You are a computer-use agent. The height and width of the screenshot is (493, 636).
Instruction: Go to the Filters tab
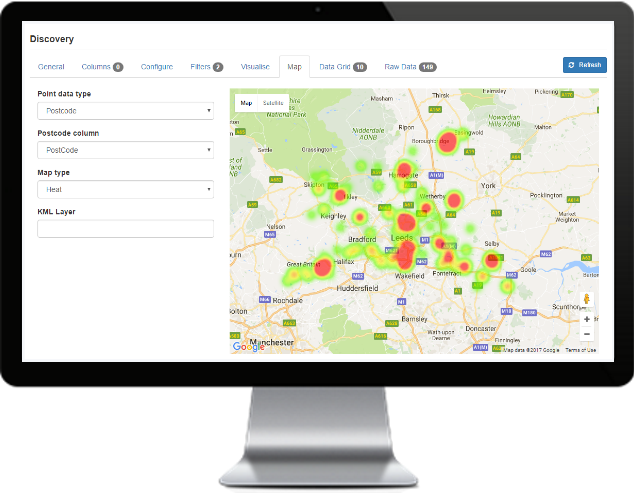click(x=206, y=67)
